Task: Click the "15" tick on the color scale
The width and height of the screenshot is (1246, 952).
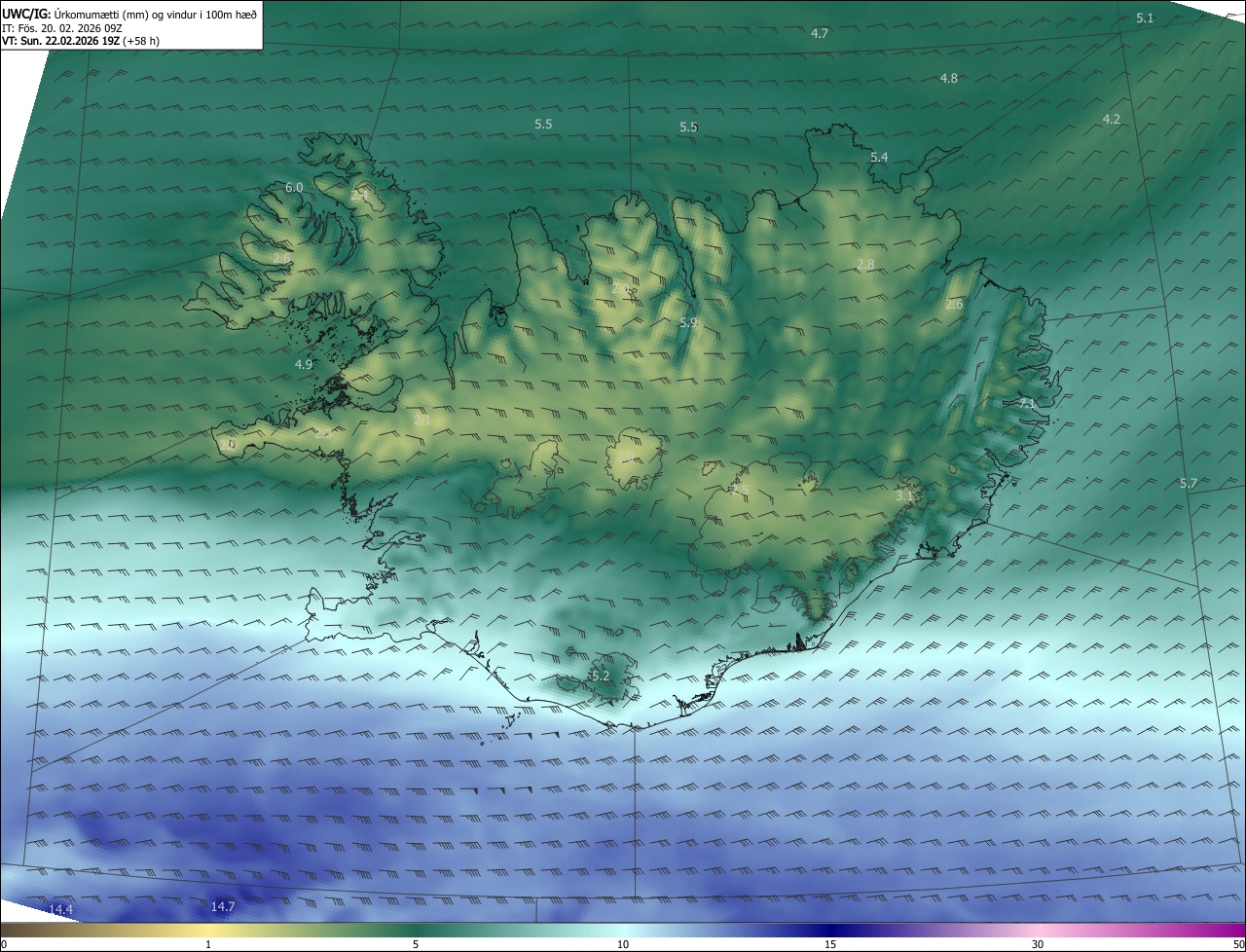Action: click(x=830, y=944)
